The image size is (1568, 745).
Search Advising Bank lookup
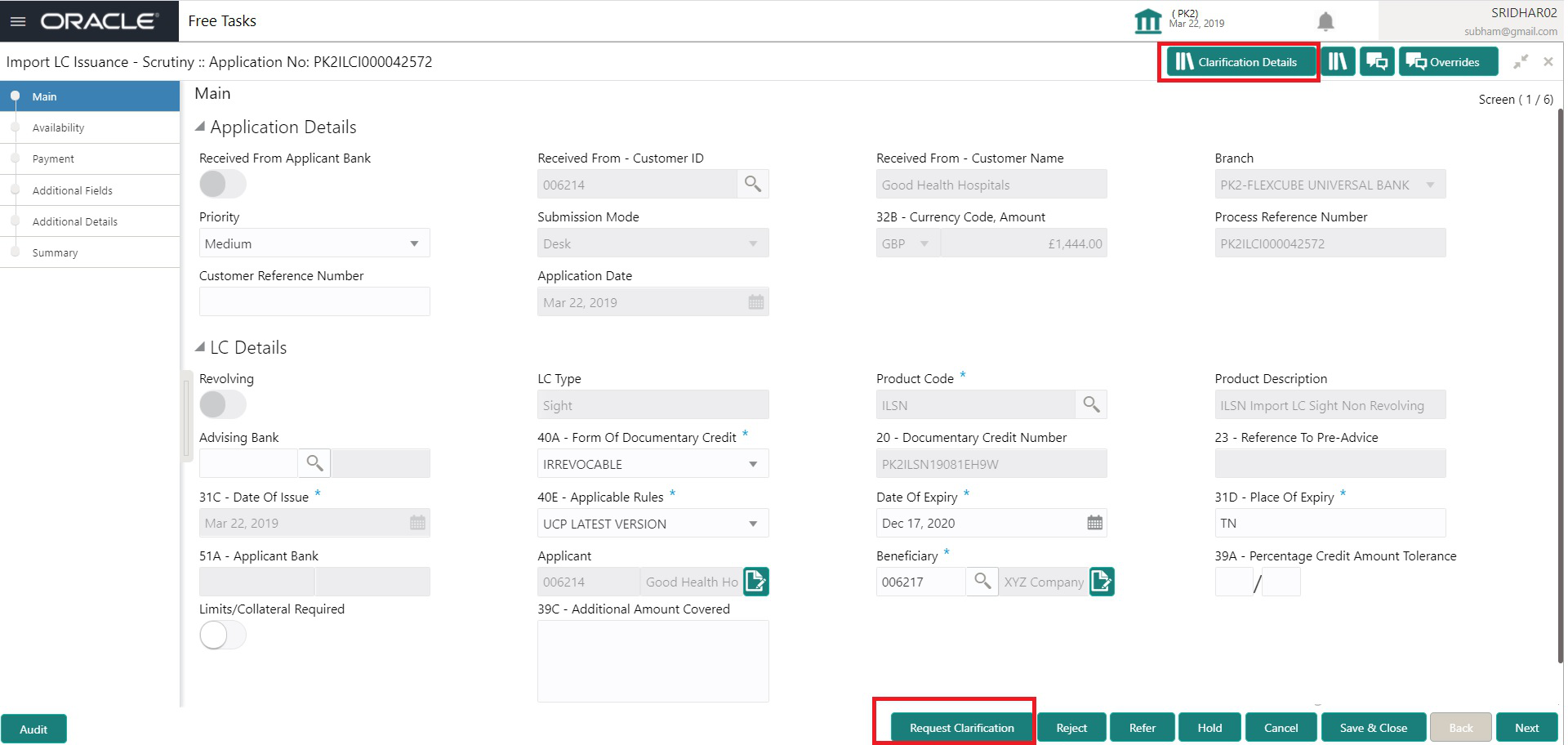pos(314,463)
